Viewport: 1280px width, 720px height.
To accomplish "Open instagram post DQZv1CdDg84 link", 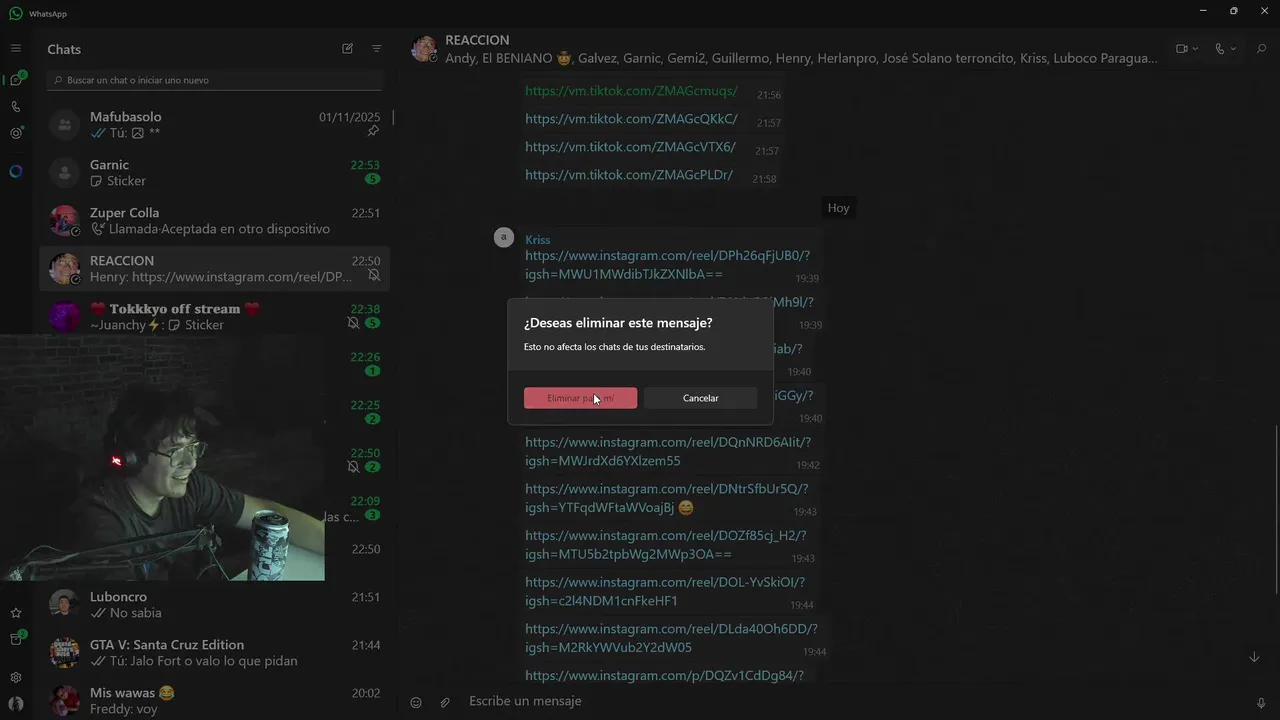I will [x=664, y=676].
